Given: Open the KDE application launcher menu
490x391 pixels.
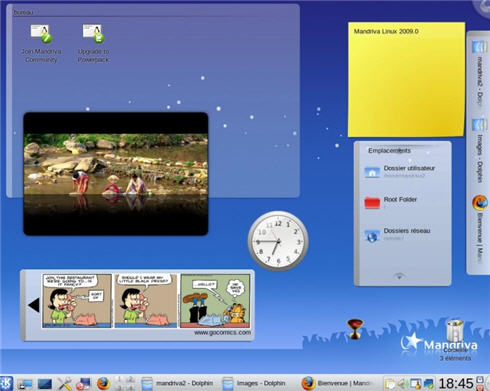Looking at the screenshot, I should 6,383.
